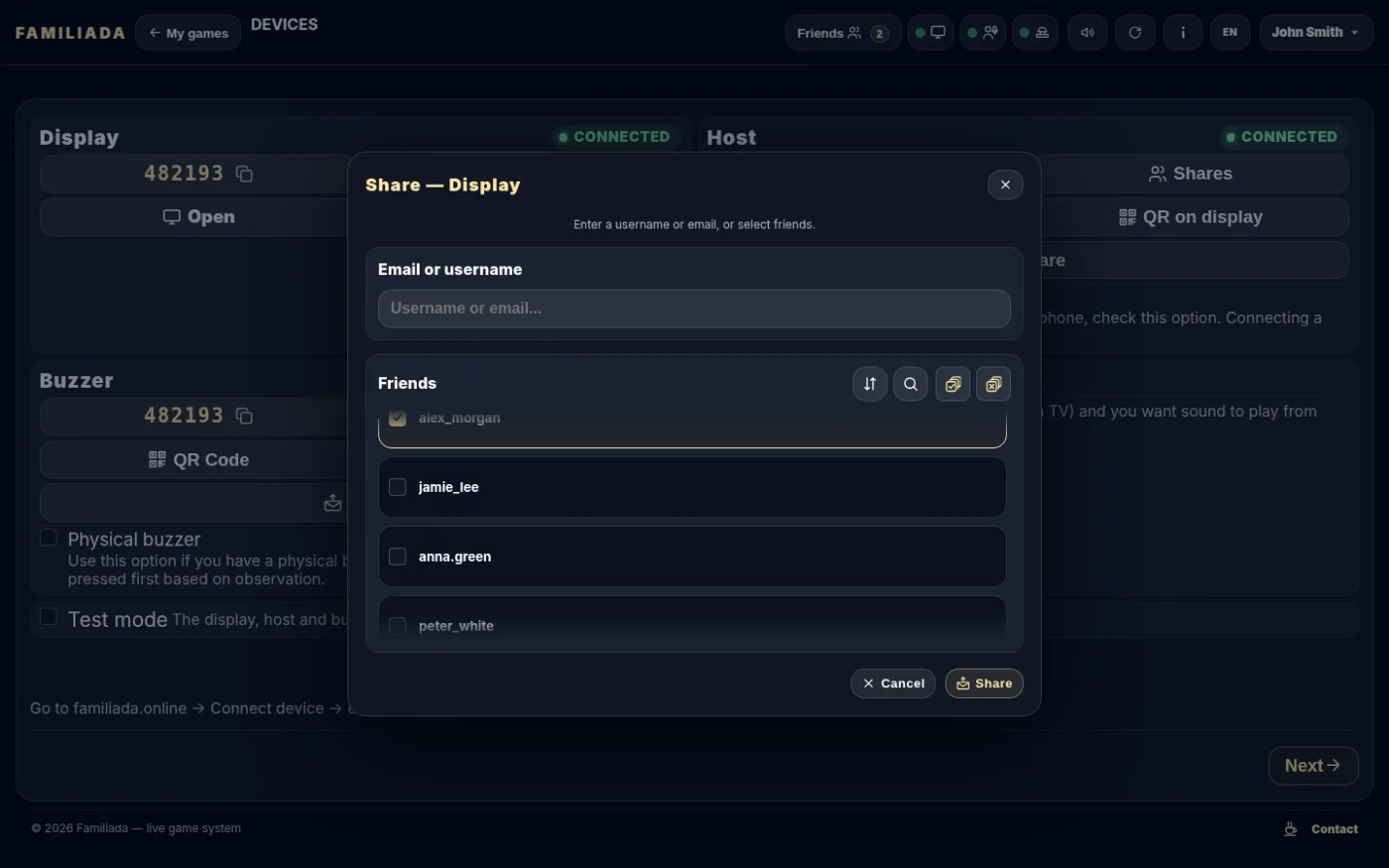Check the jamie_lee friend checkbox
This screenshot has height=868, width=1389.
coord(398,487)
